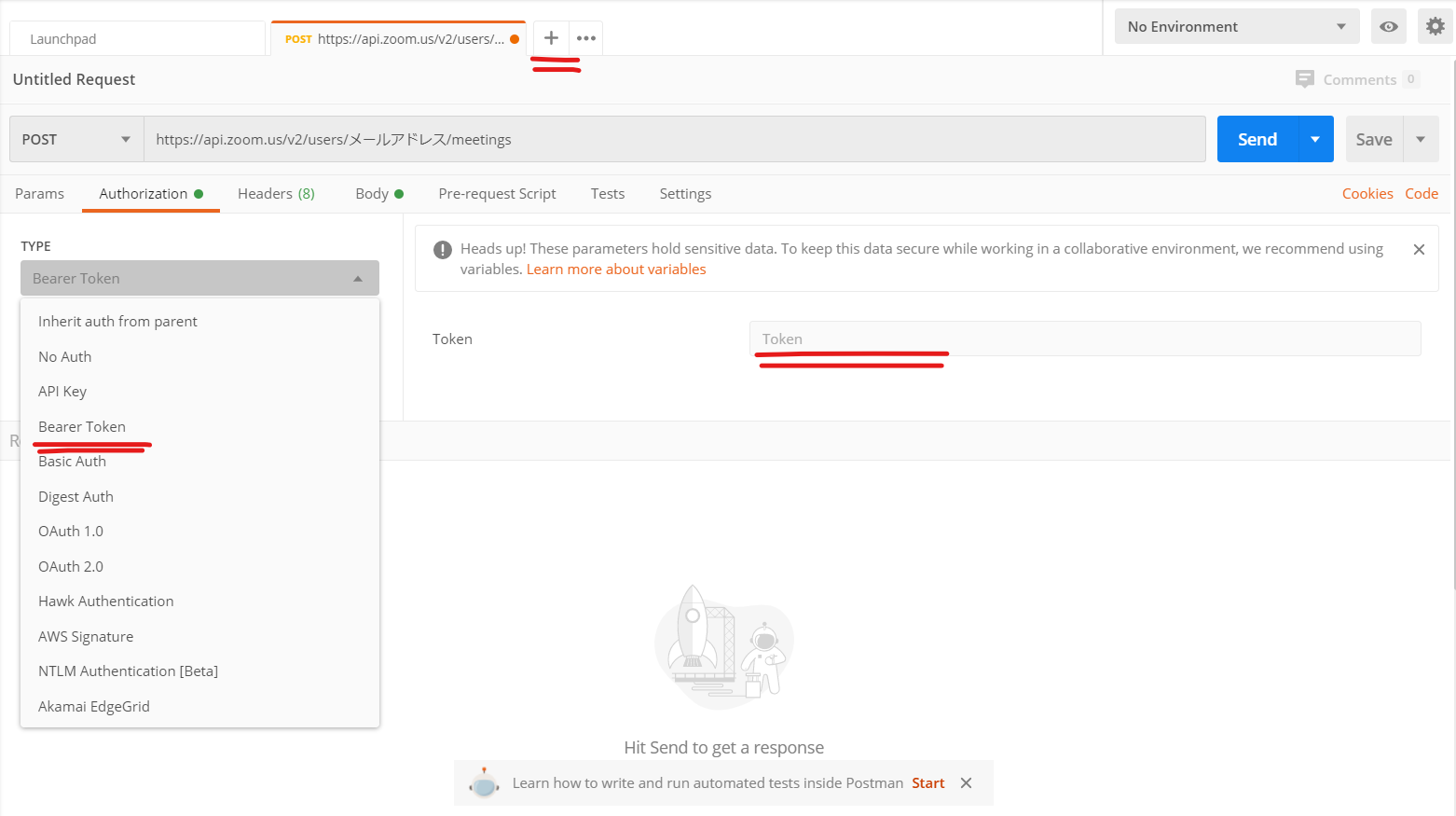This screenshot has height=816, width=1456.
Task: Open the request Settings tab
Action: point(685,193)
